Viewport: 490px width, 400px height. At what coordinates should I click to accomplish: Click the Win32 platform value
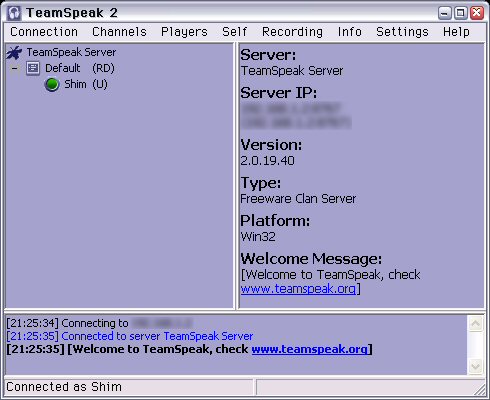(x=258, y=237)
